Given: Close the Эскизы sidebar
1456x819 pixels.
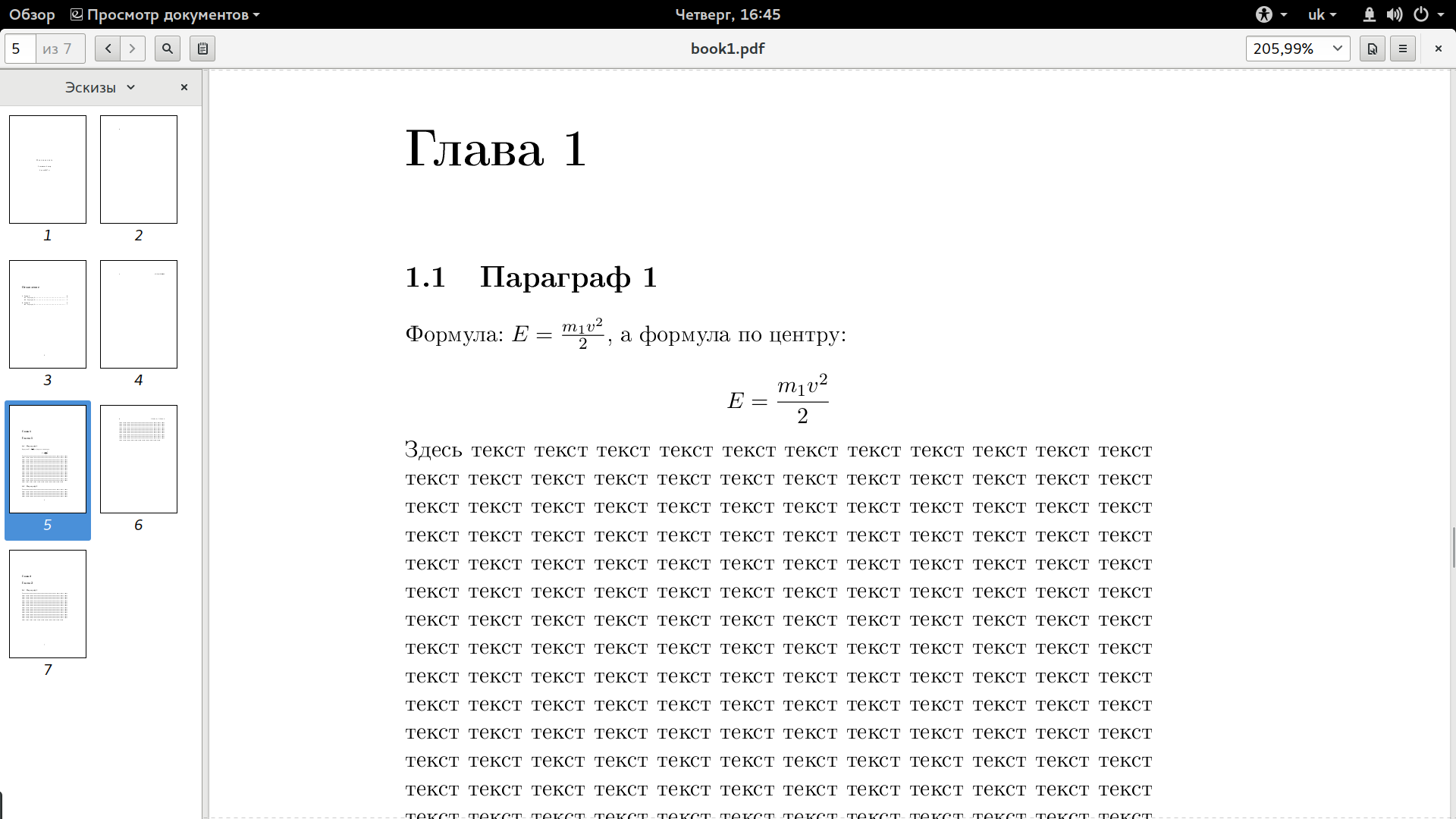Looking at the screenshot, I should [184, 87].
